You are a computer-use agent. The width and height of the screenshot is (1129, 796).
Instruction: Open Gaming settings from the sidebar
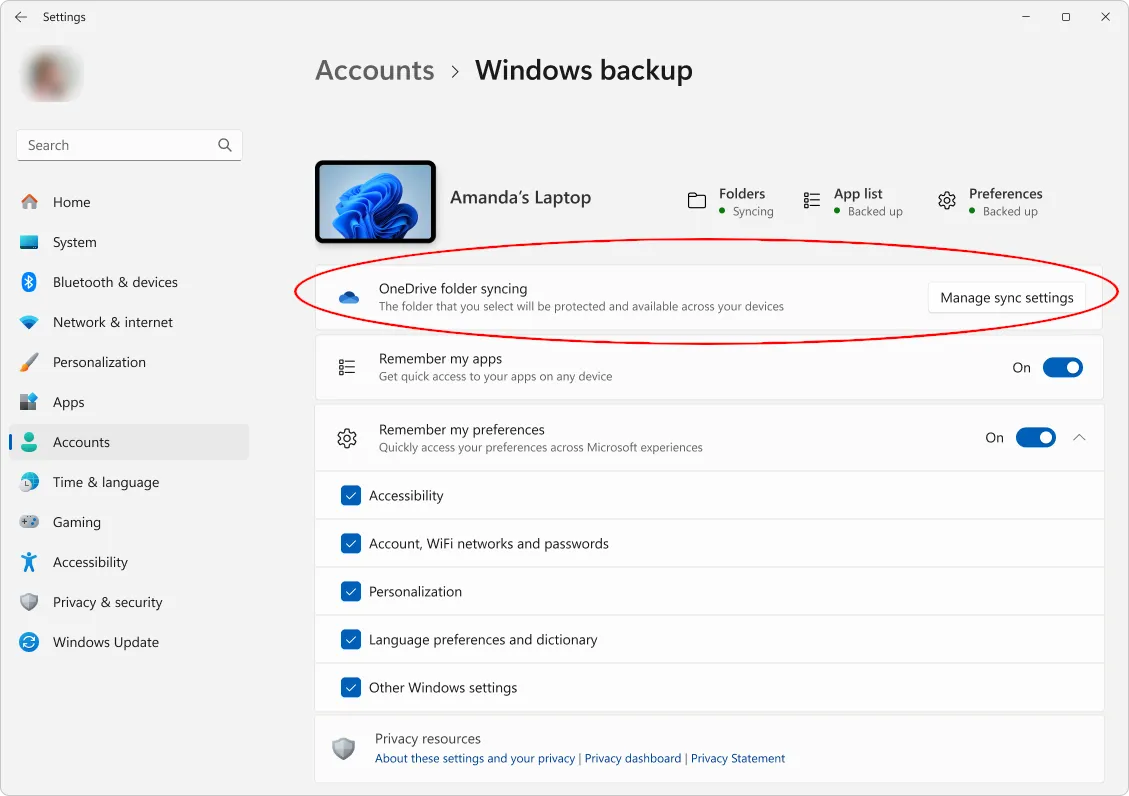75,522
